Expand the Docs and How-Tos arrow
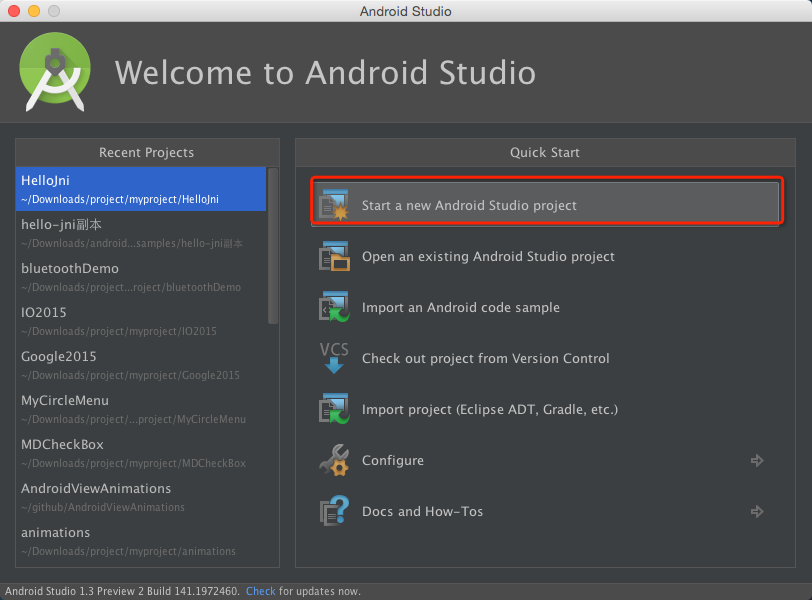 coord(757,511)
